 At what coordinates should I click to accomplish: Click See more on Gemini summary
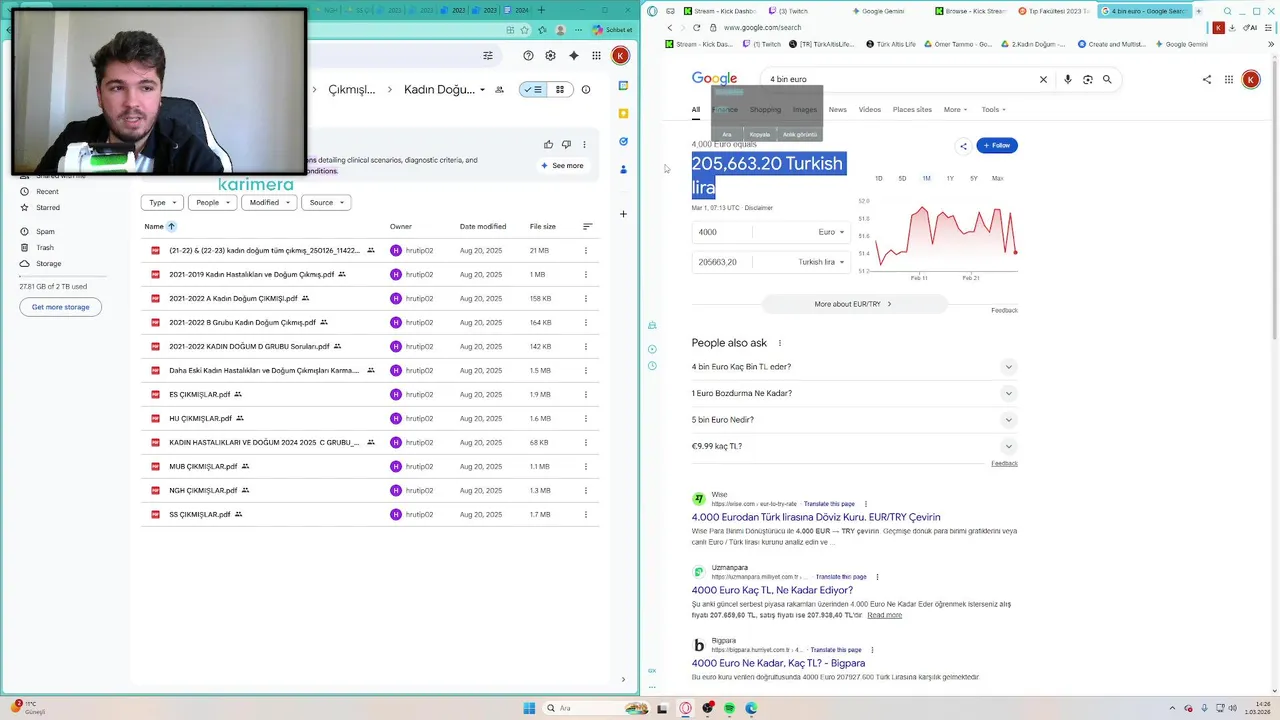562,166
